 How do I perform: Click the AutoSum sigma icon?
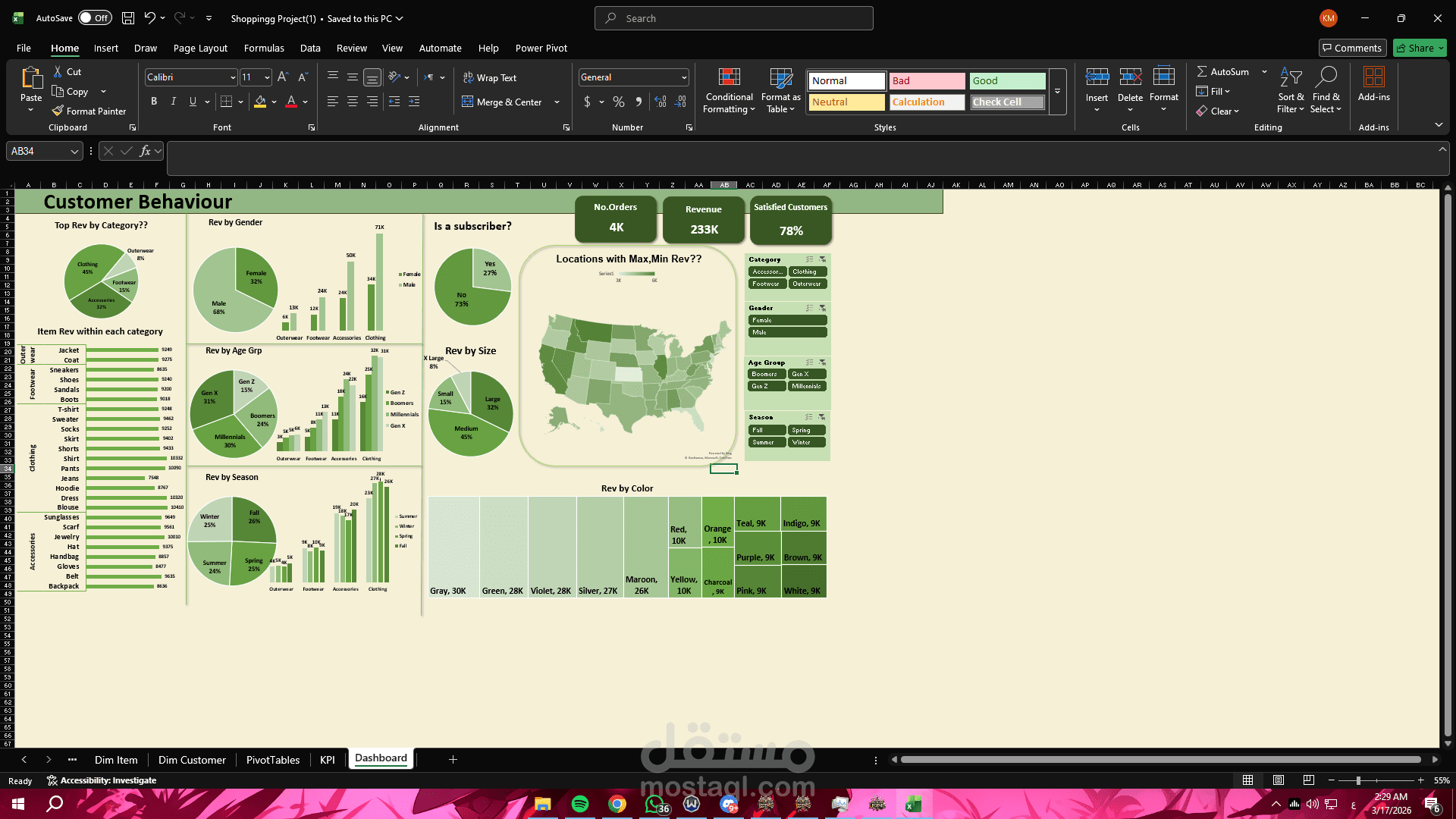[x=1202, y=71]
